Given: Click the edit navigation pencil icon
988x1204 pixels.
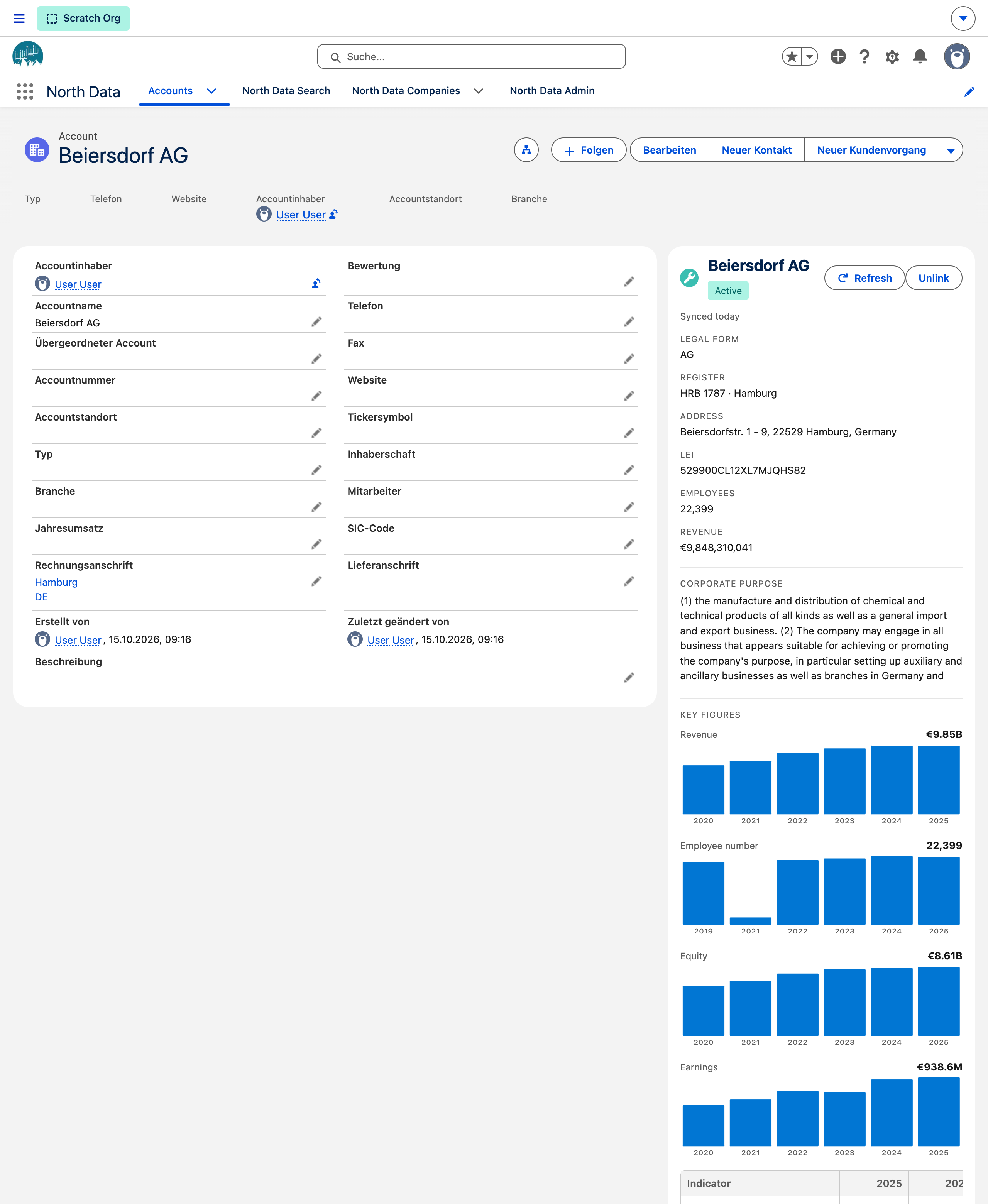Looking at the screenshot, I should point(969,91).
